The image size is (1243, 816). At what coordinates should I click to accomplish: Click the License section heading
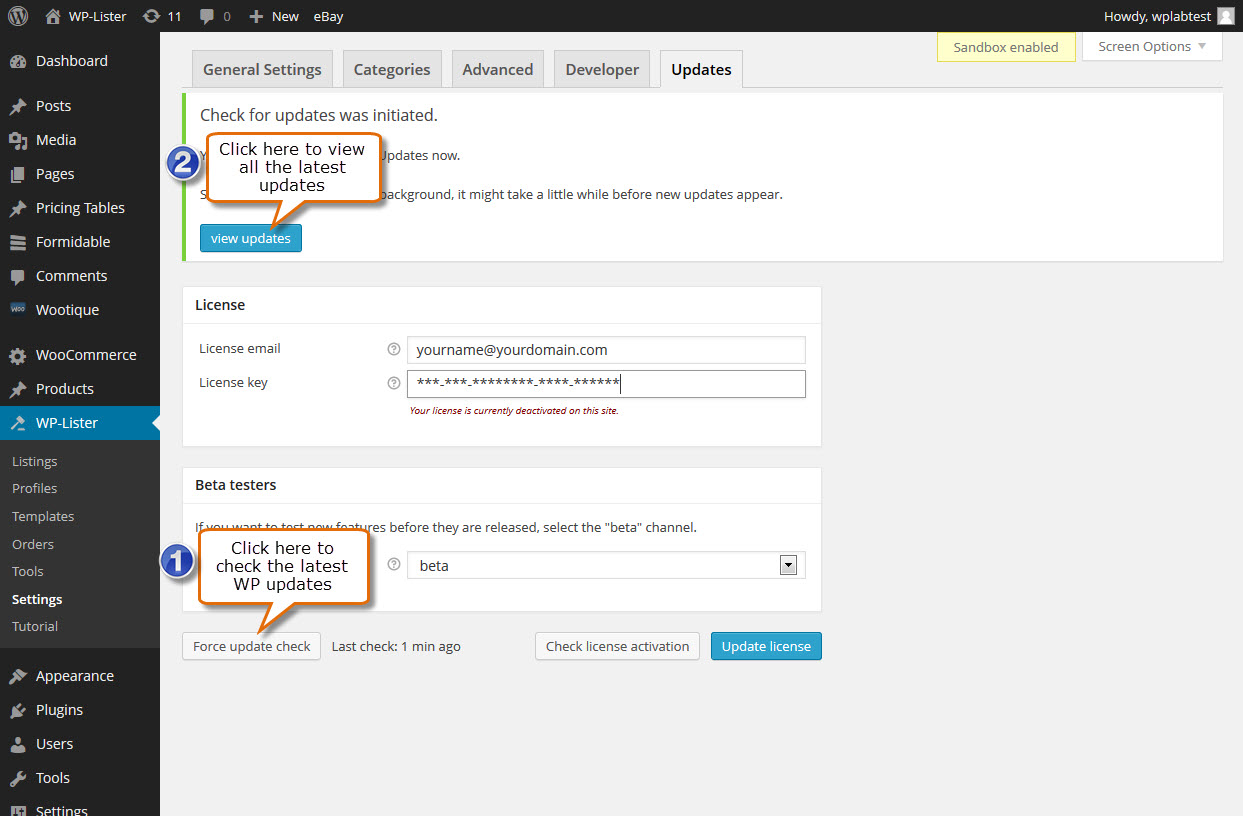click(x=220, y=304)
